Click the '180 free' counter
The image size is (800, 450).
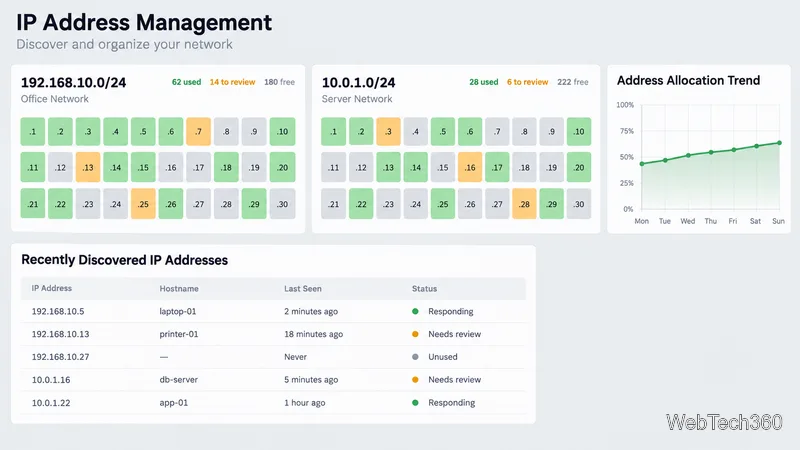pyautogui.click(x=279, y=82)
